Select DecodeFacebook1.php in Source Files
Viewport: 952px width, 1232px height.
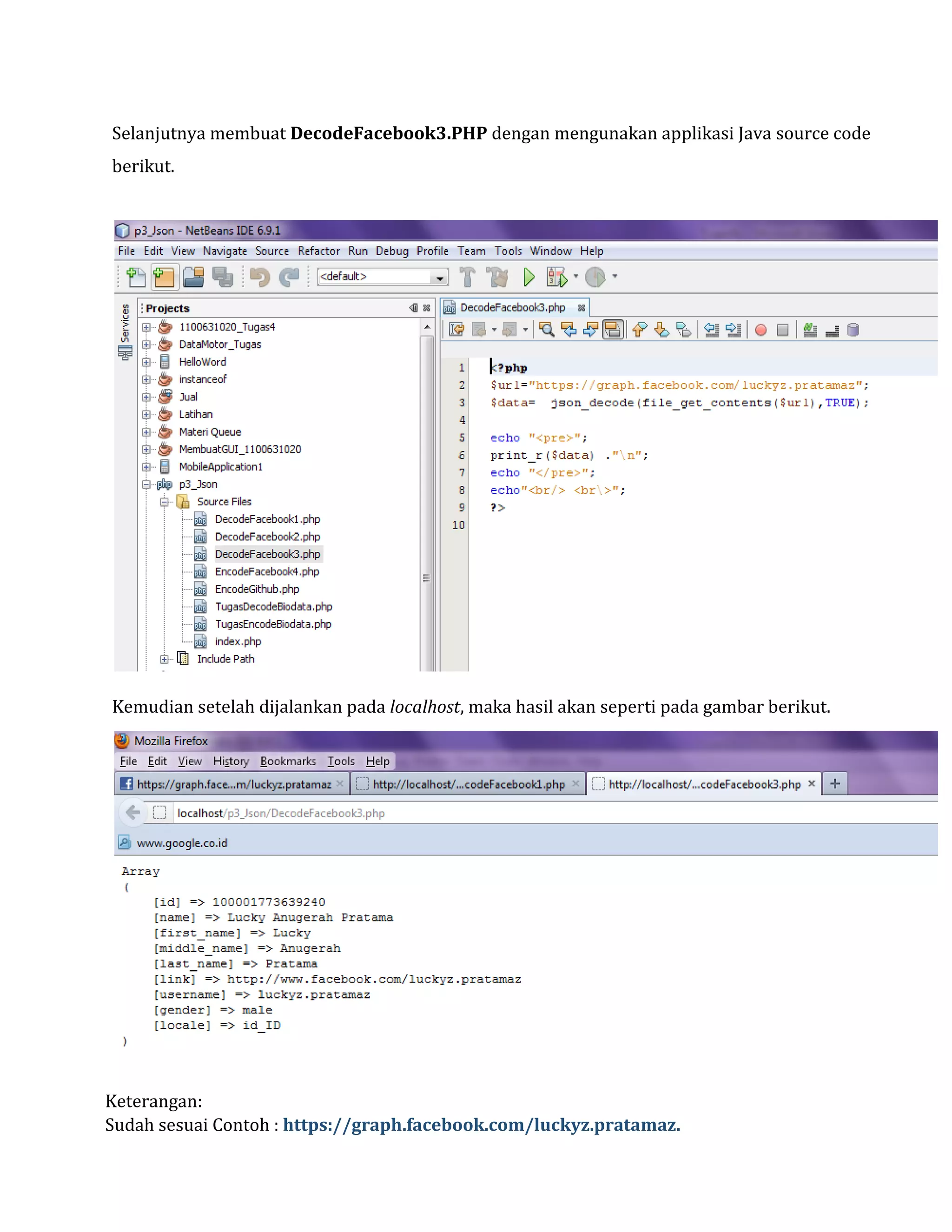(x=267, y=520)
